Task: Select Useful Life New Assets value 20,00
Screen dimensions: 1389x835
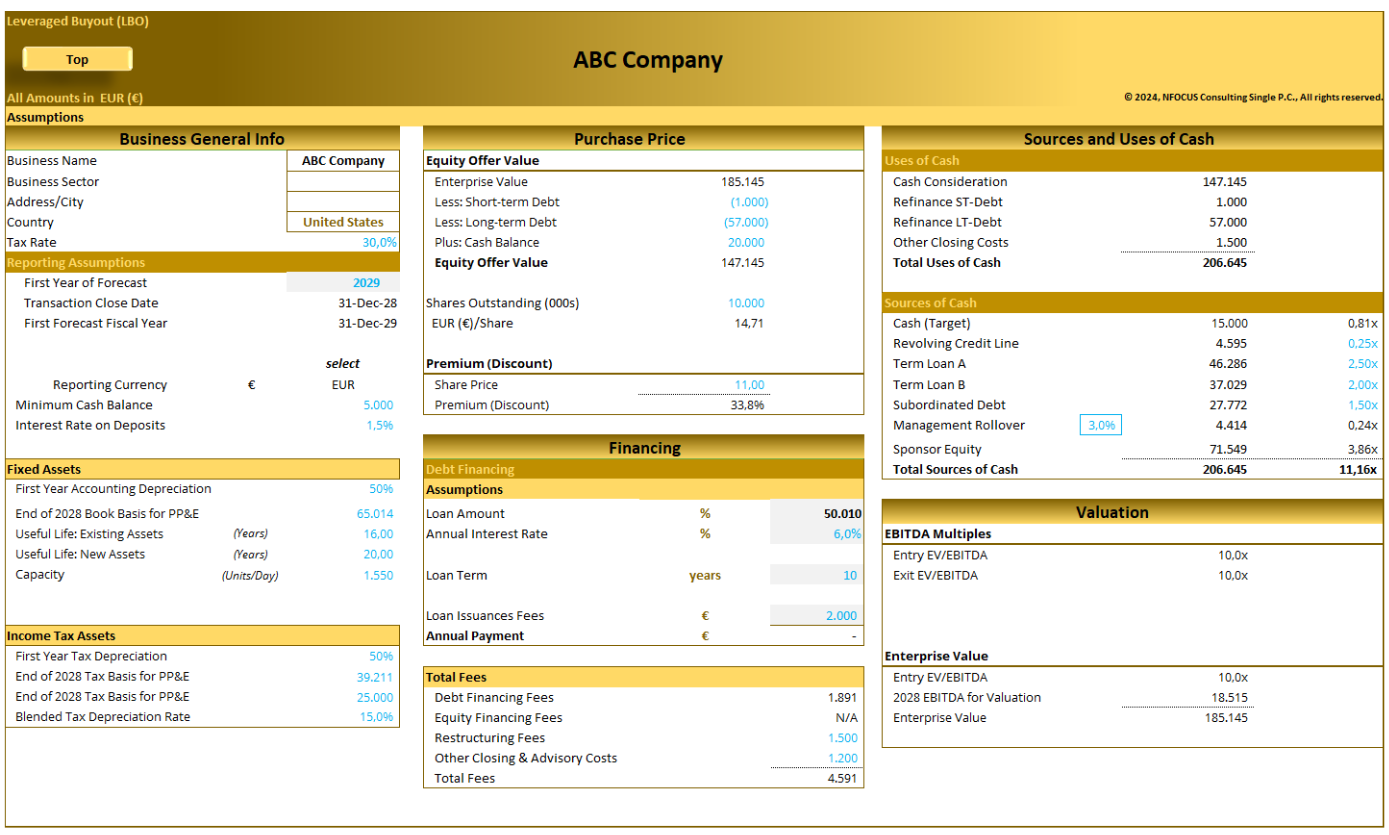Action: [378, 554]
